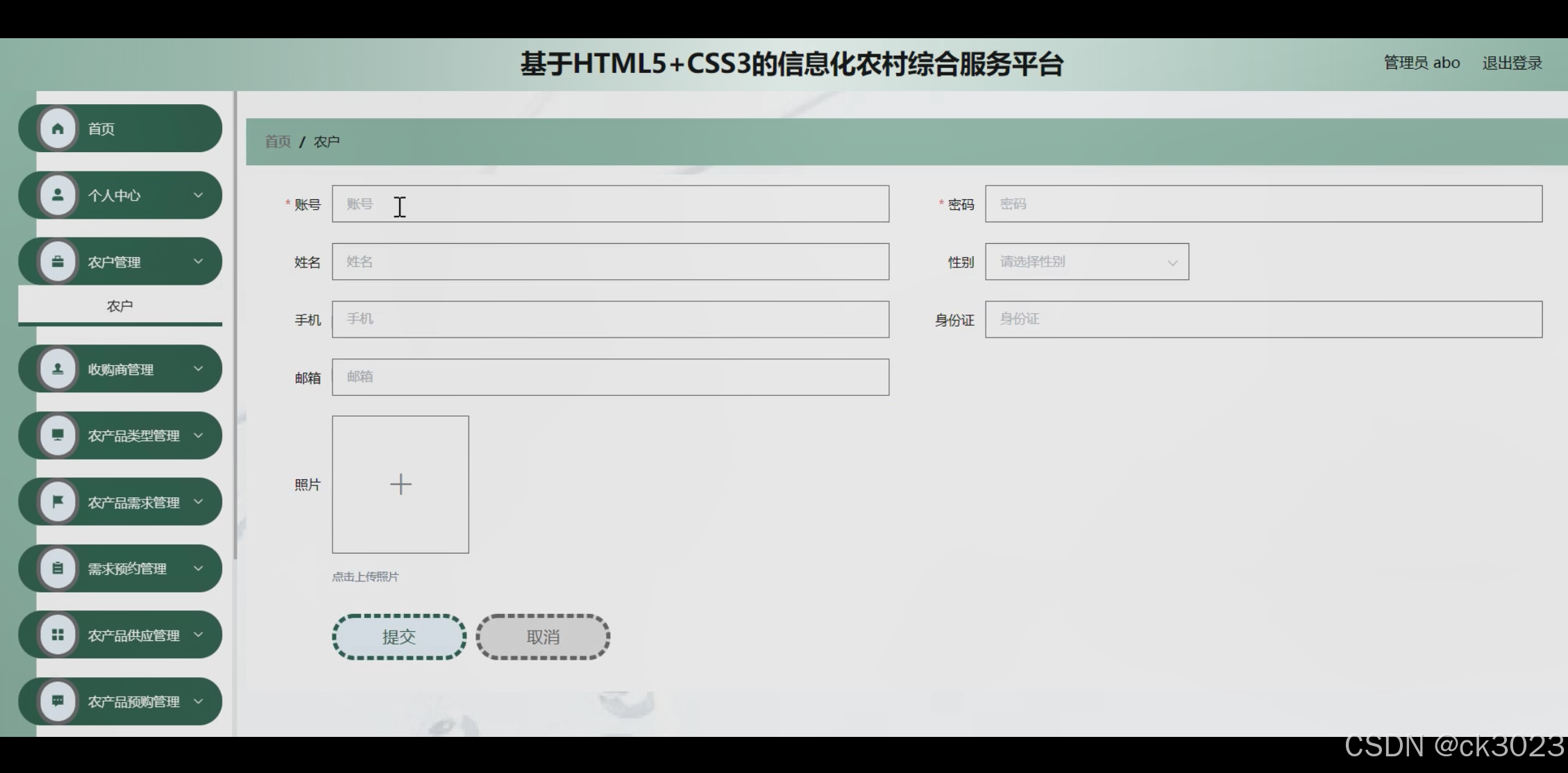
Task: Open 首页 from the breadcrumb
Action: tap(276, 141)
